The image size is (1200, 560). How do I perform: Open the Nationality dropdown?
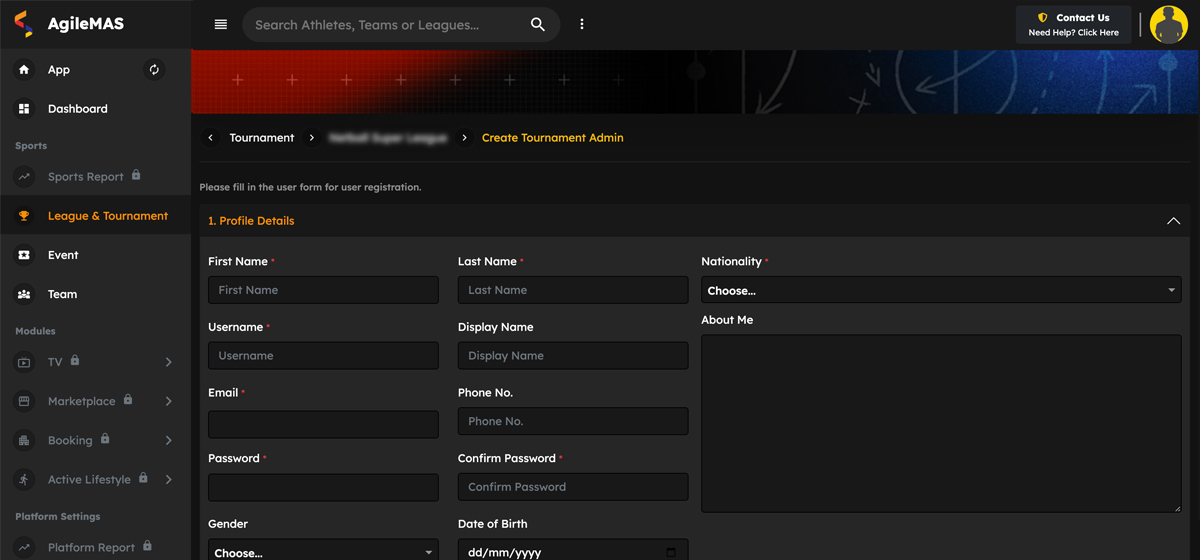pyautogui.click(x=941, y=290)
